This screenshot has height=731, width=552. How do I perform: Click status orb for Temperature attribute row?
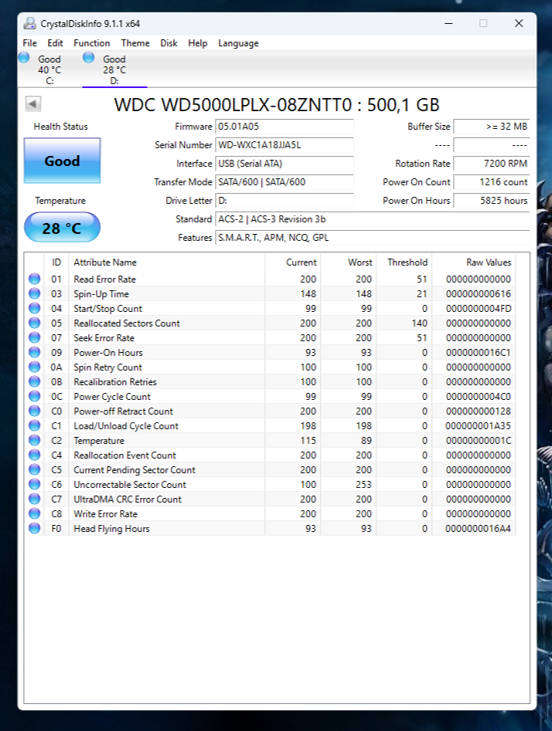[x=34, y=440]
